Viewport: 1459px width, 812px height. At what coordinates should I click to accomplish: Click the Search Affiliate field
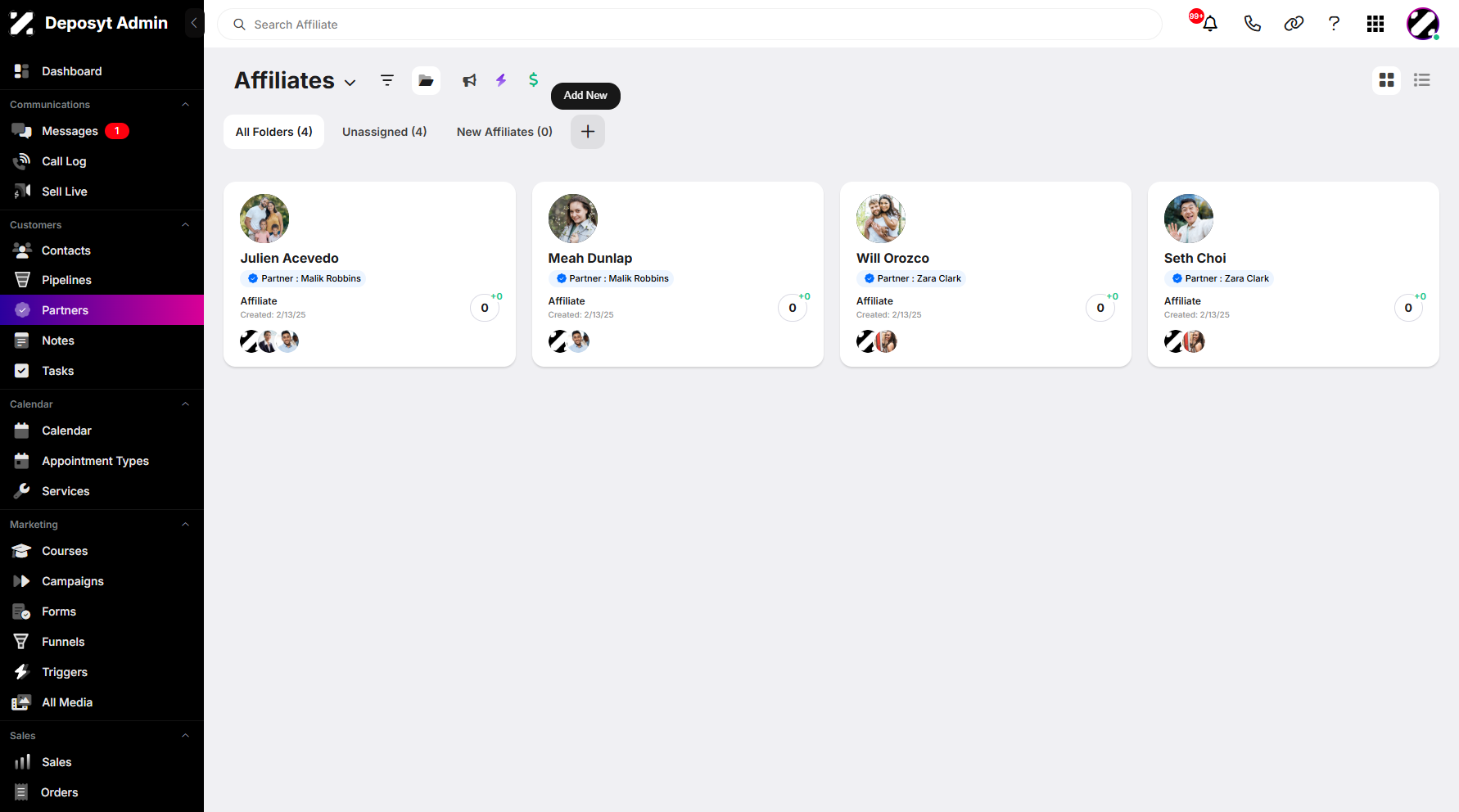[689, 25]
